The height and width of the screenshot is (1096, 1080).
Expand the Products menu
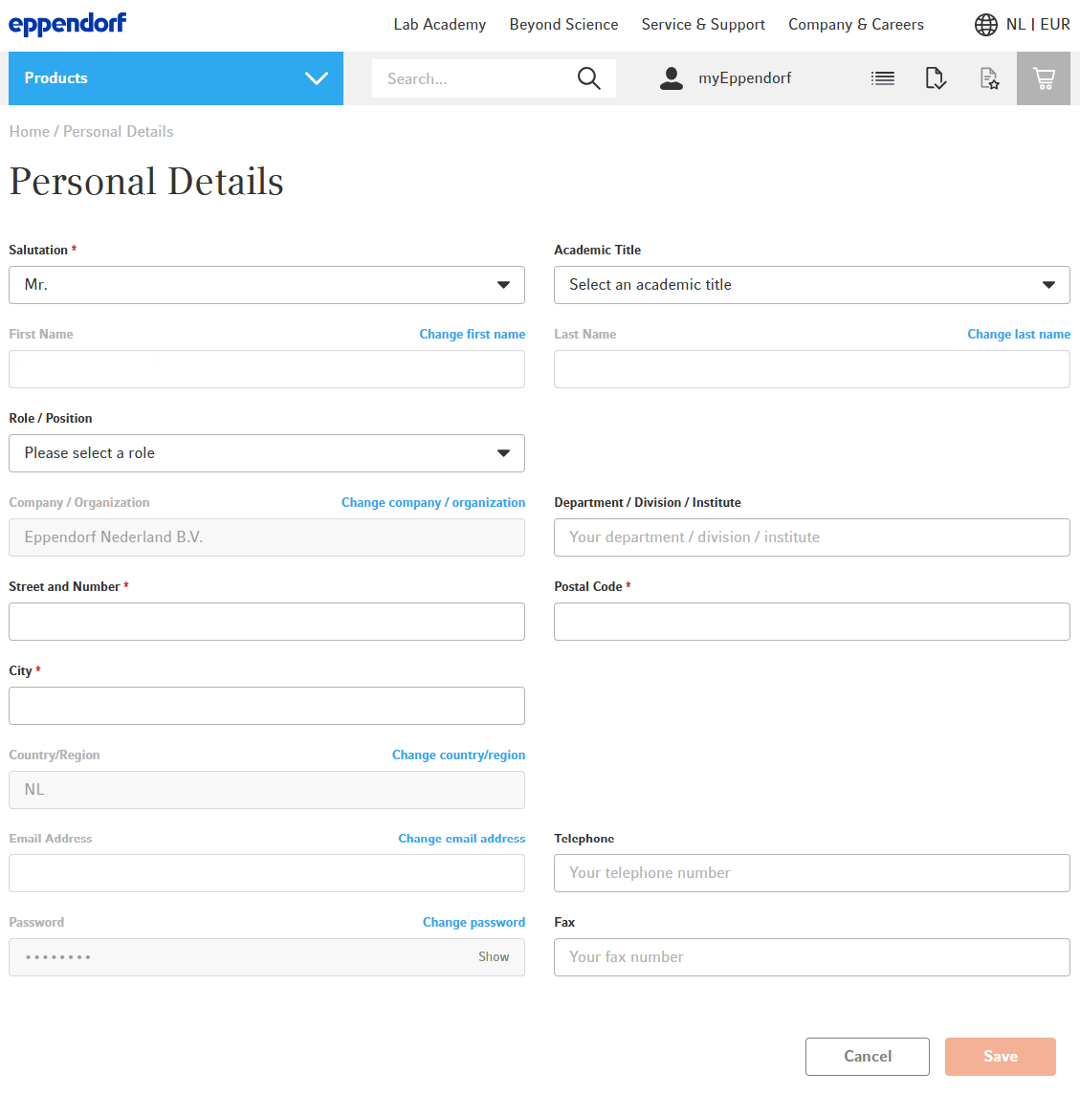176,78
